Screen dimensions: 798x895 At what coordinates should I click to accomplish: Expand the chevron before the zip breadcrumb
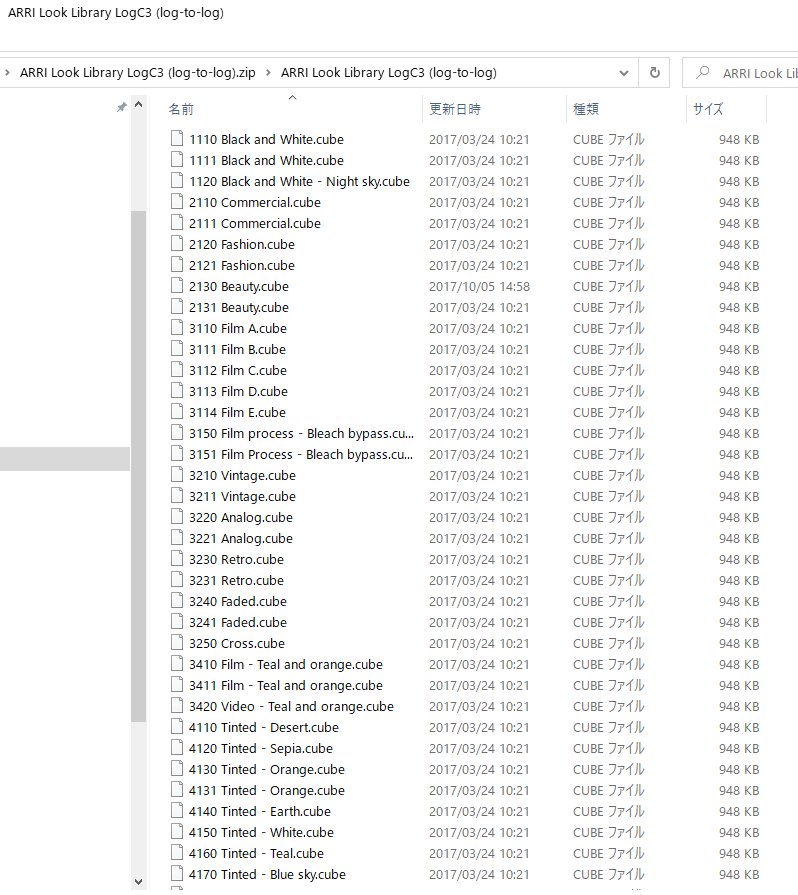(x=7, y=72)
